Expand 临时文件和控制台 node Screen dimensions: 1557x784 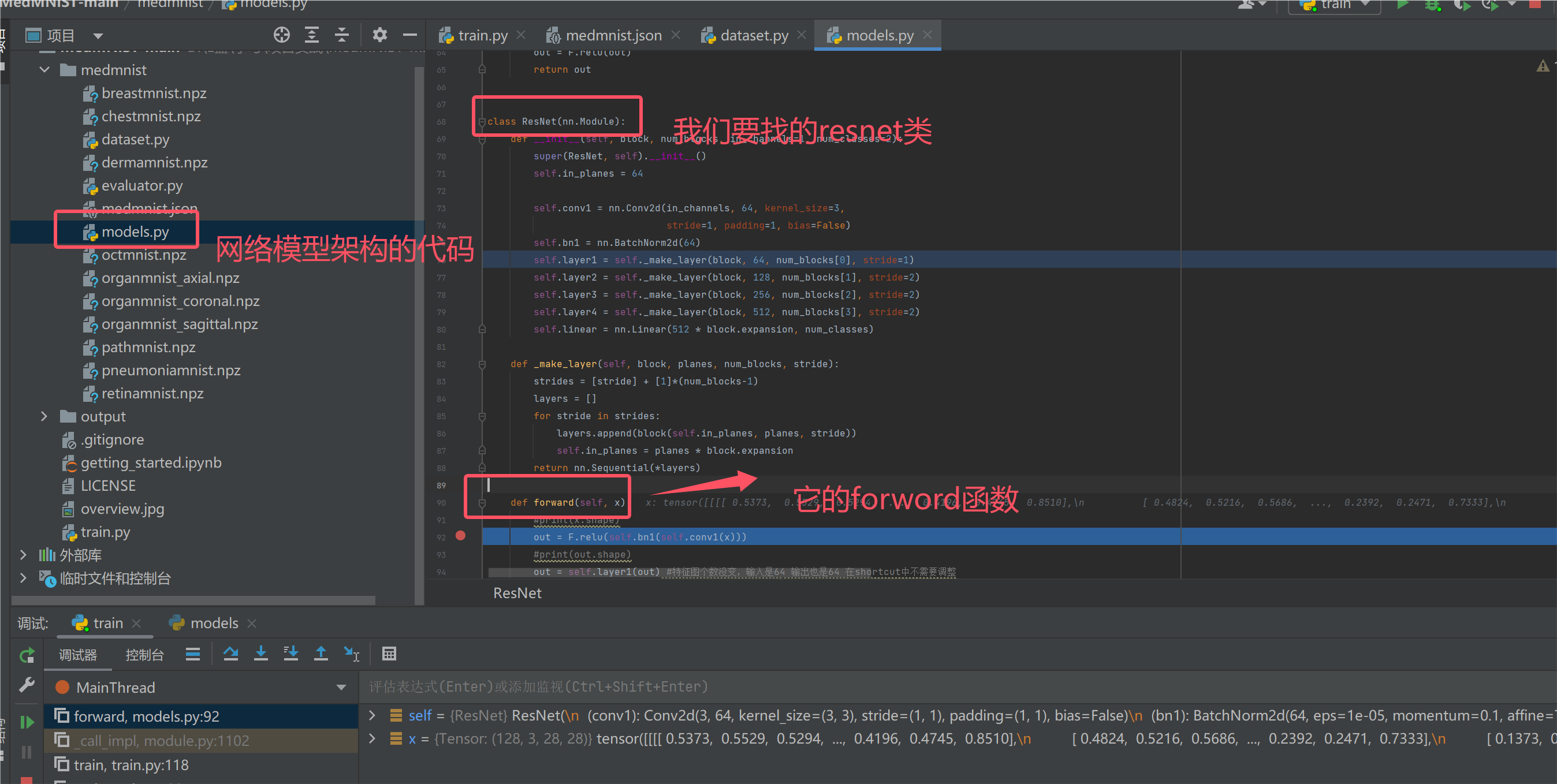[23, 578]
